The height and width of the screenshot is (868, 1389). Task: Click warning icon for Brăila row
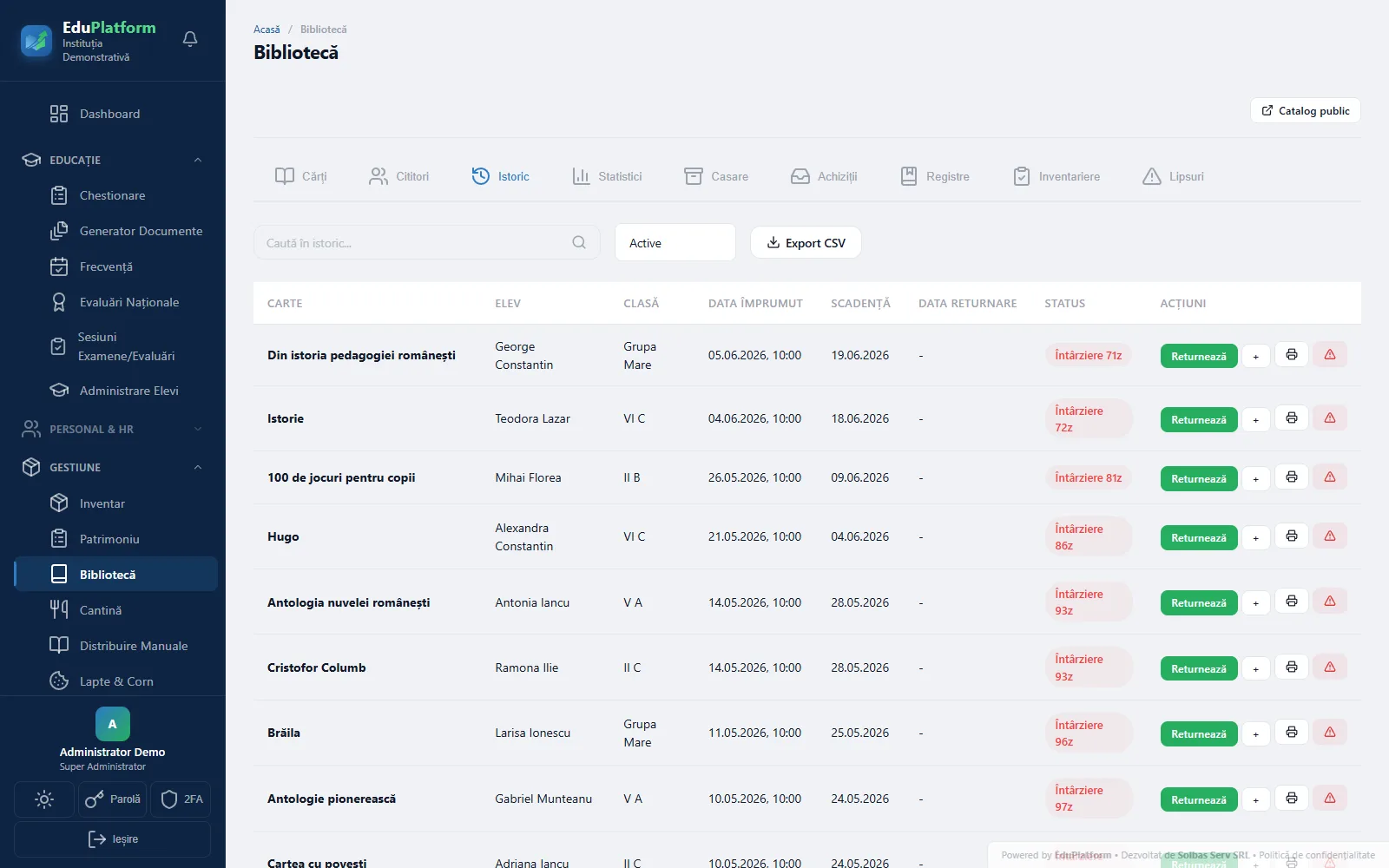pos(1330,733)
